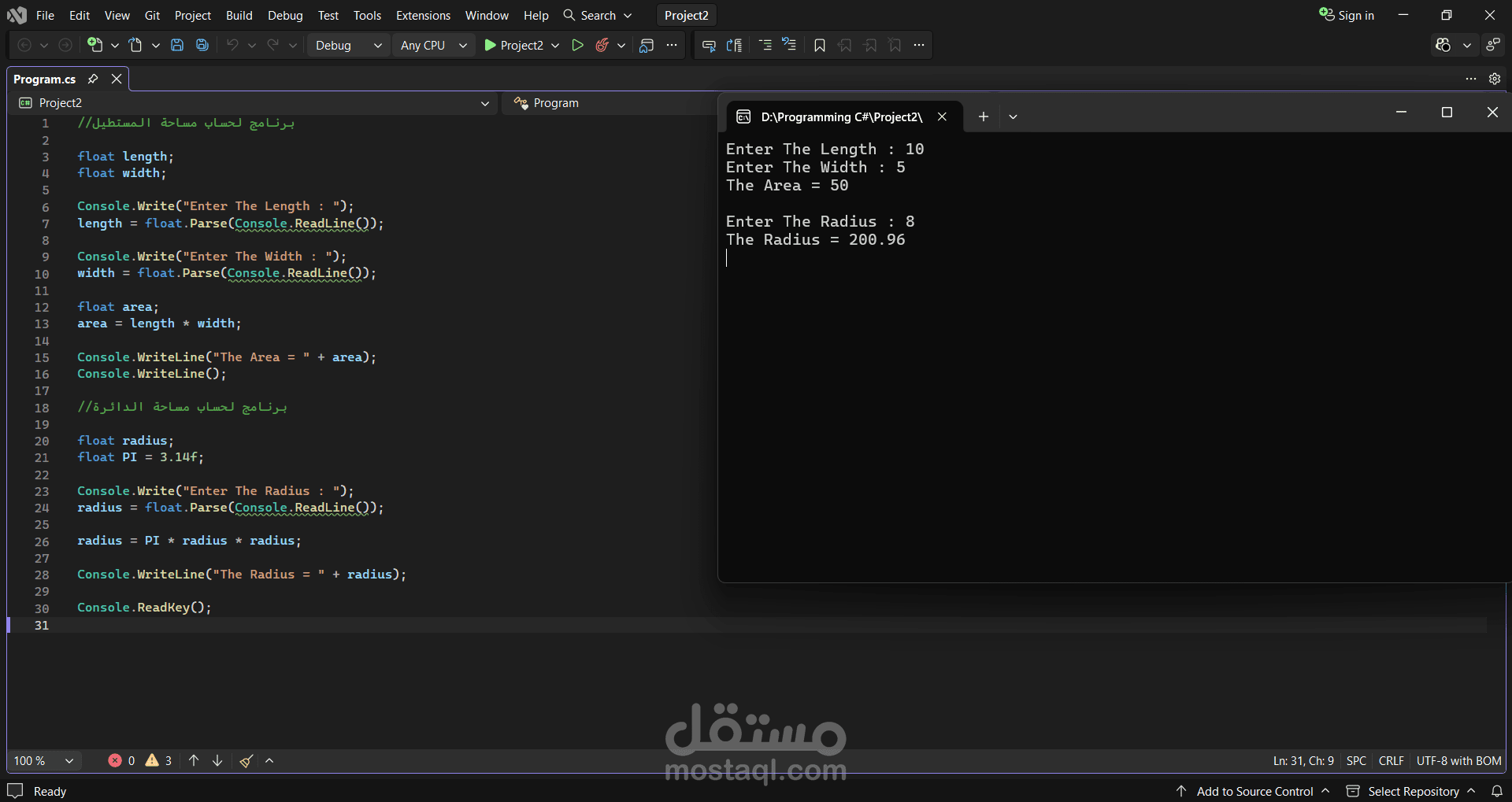The width and height of the screenshot is (1512, 802).
Task: Save the current file with Save icon
Action: (177, 45)
